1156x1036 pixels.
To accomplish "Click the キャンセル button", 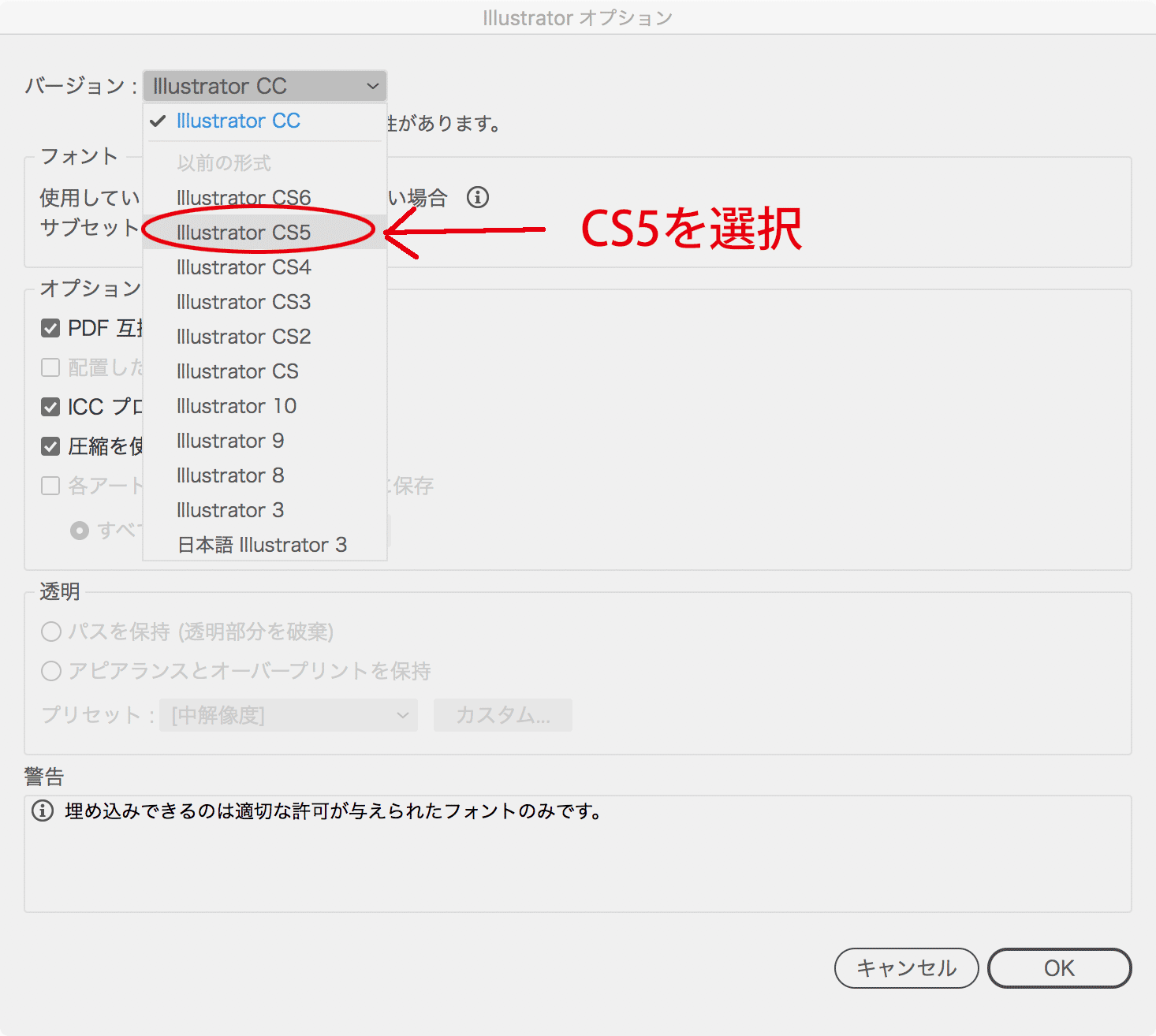I will pyautogui.click(x=907, y=968).
